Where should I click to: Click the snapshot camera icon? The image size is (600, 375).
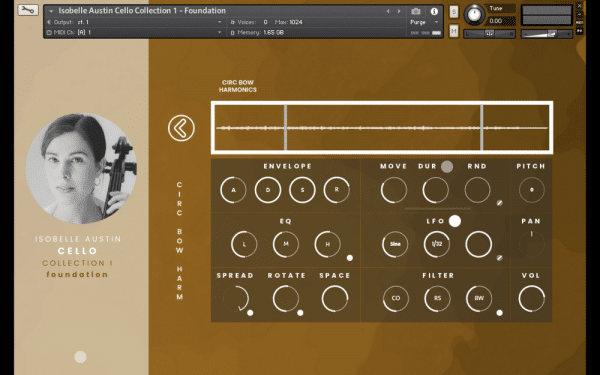coord(416,11)
